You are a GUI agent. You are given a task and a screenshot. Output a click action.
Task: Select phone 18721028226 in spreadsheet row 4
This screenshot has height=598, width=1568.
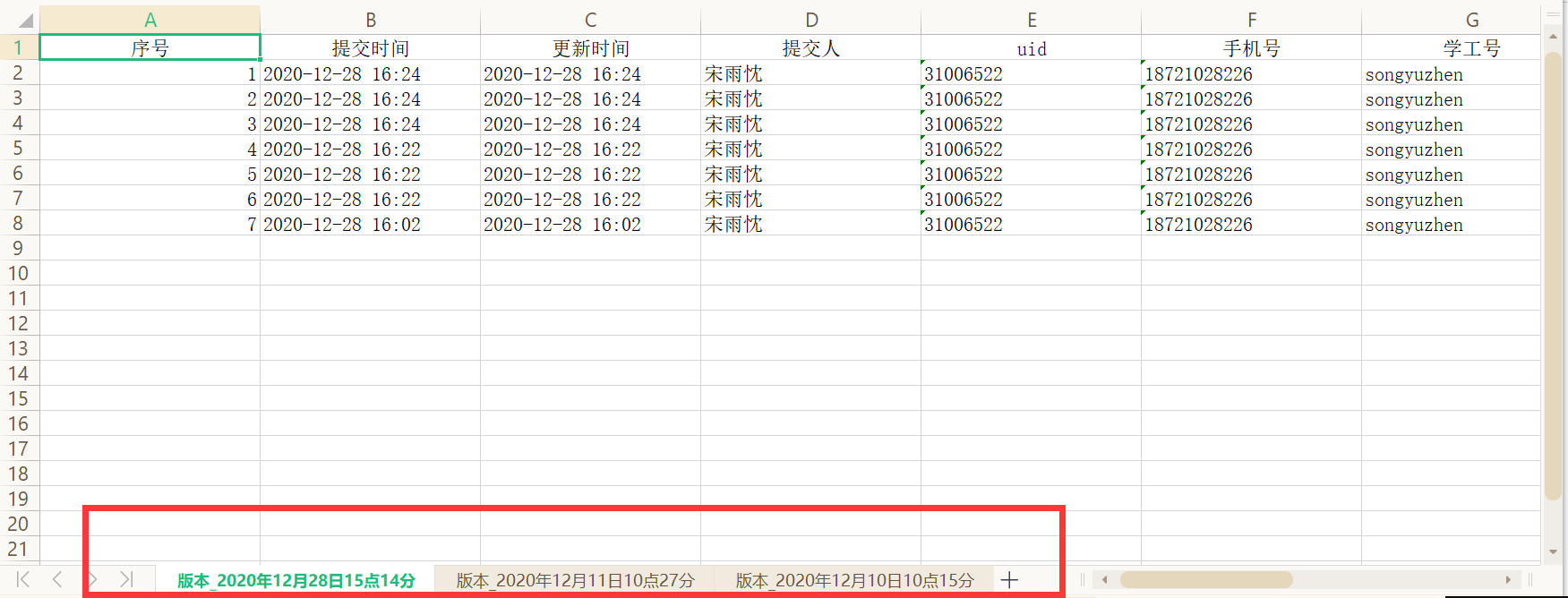(1252, 124)
